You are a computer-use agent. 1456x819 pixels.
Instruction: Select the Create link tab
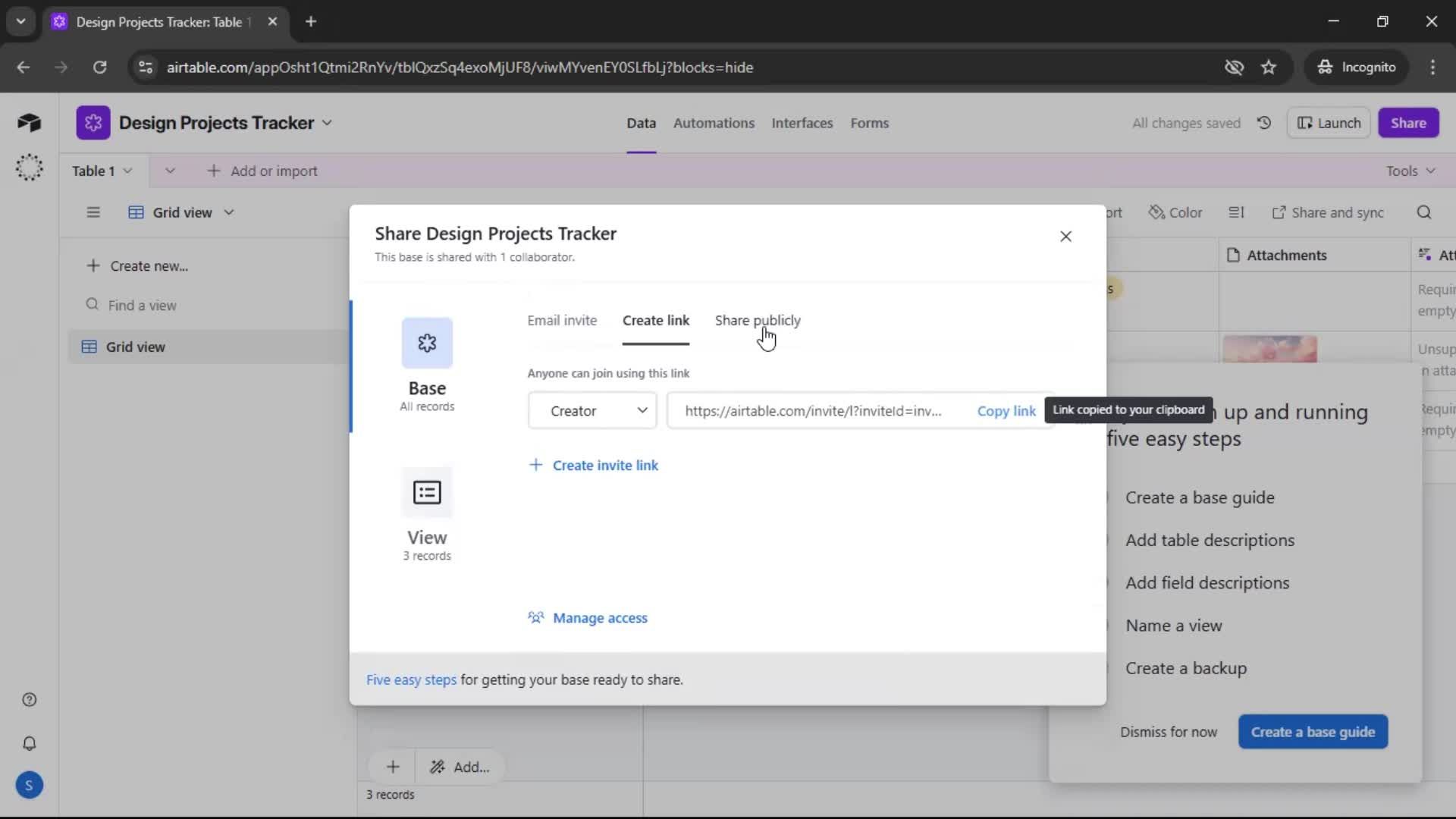pyautogui.click(x=656, y=321)
